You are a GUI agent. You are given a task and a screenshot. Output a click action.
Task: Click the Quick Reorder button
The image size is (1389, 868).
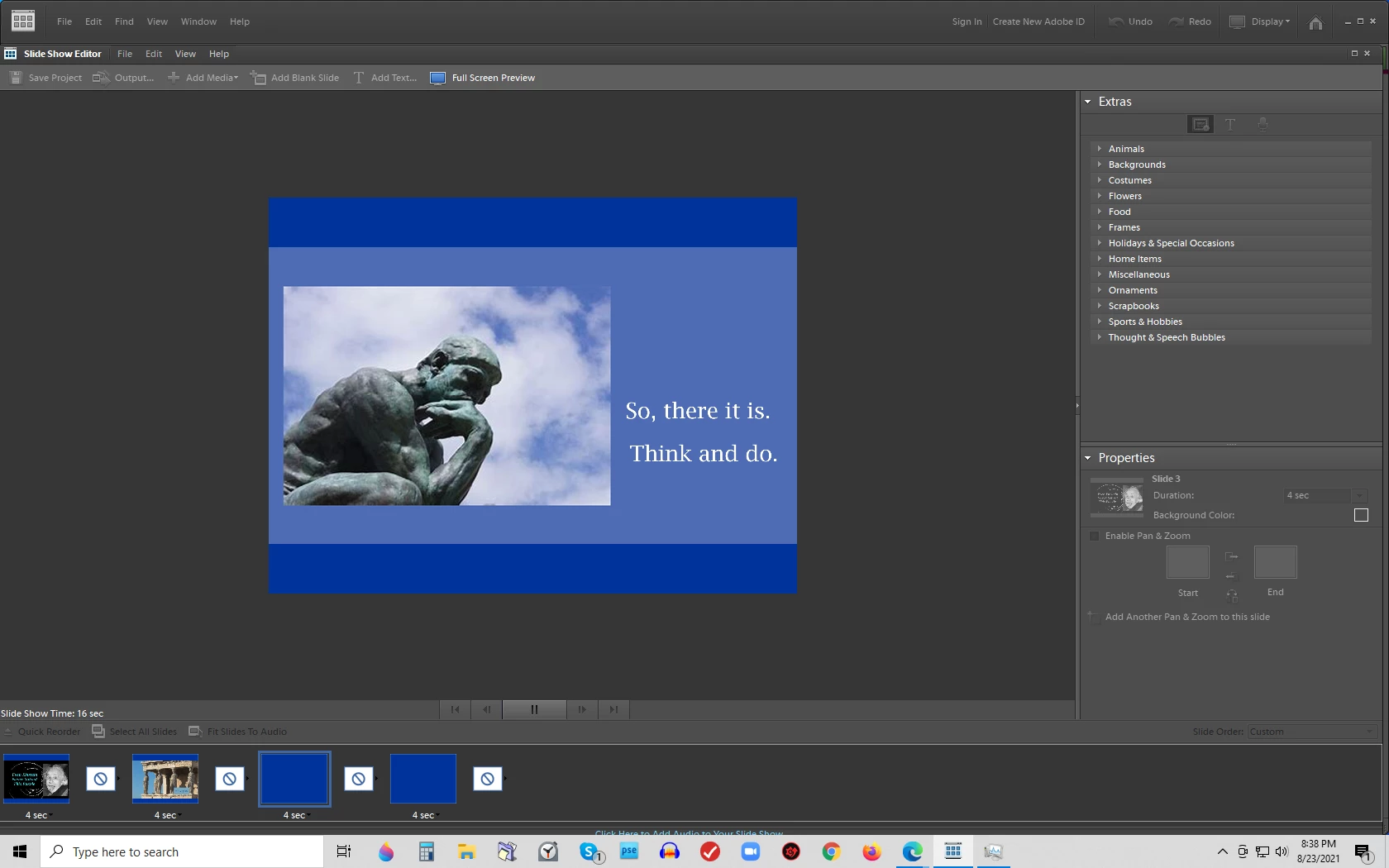pos(41,732)
